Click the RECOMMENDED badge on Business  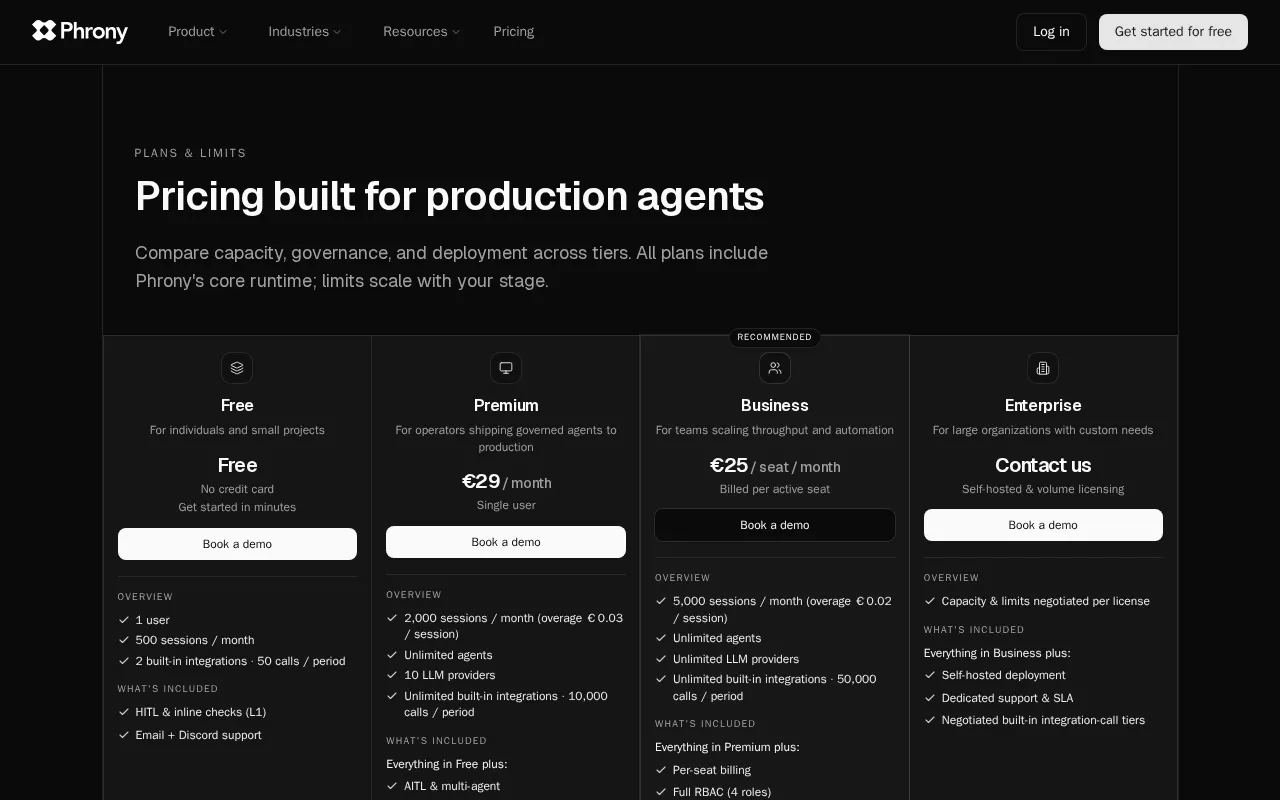(x=775, y=337)
